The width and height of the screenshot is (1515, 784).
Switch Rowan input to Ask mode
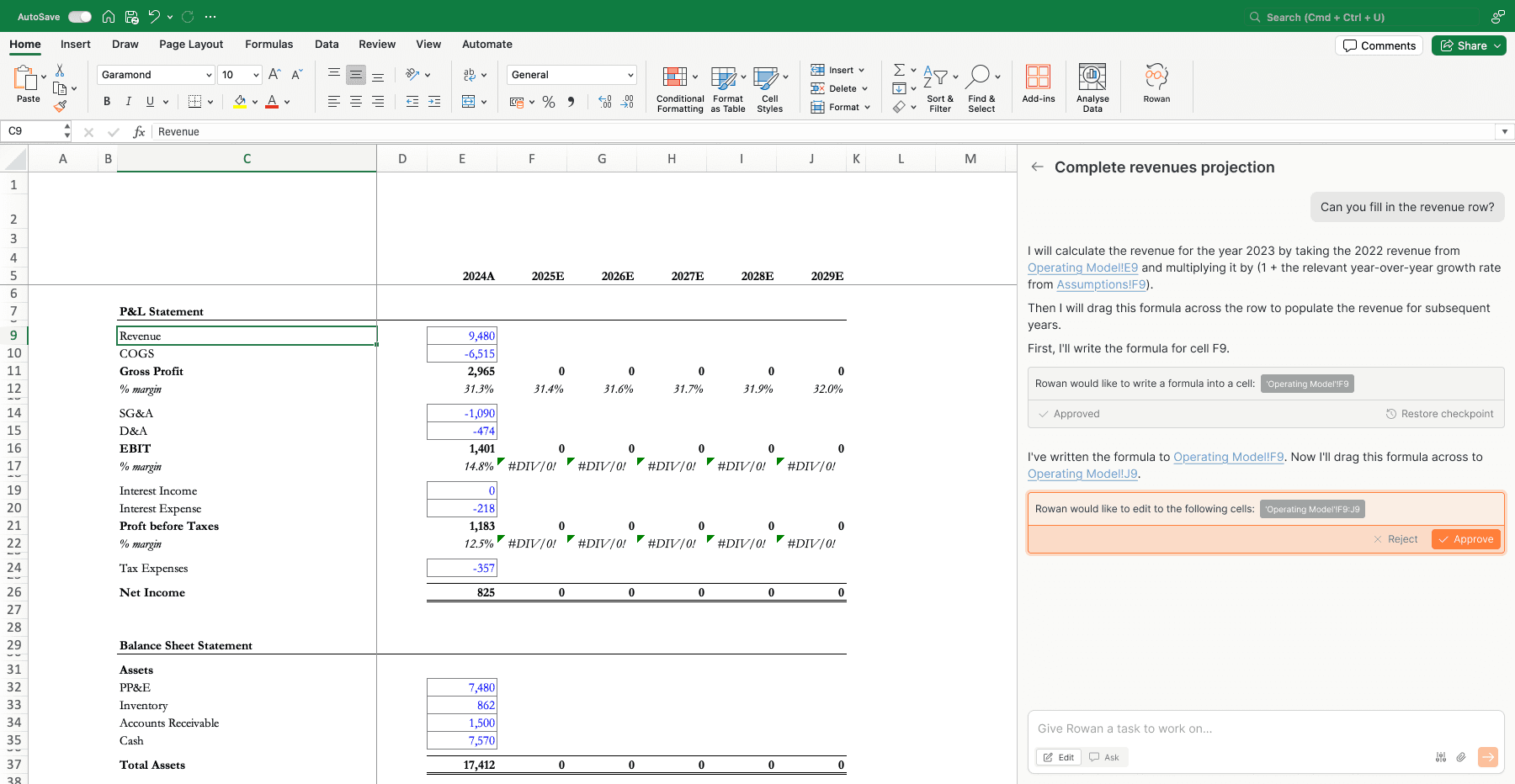tap(1104, 757)
